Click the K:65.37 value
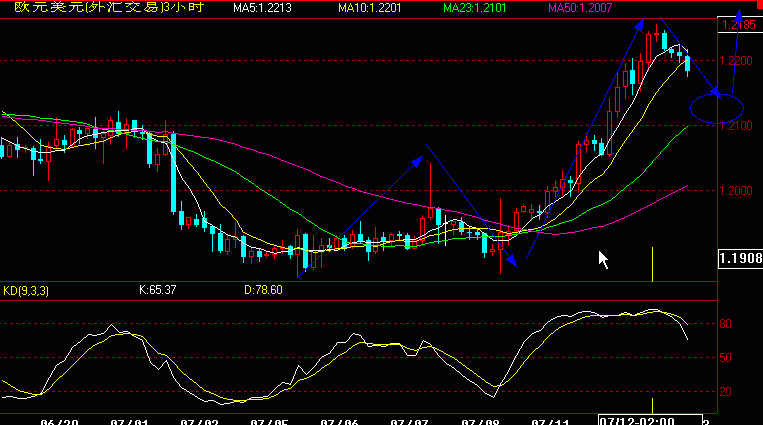 158,290
